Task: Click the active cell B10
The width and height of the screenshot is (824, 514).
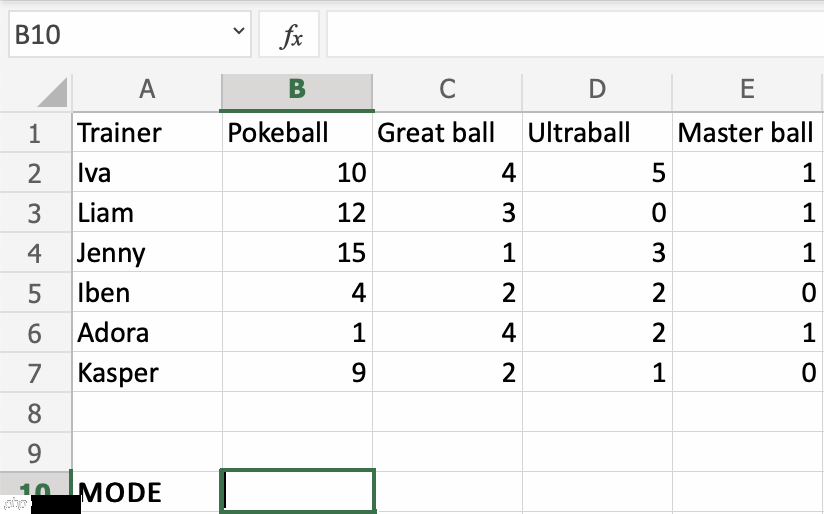Action: point(297,491)
